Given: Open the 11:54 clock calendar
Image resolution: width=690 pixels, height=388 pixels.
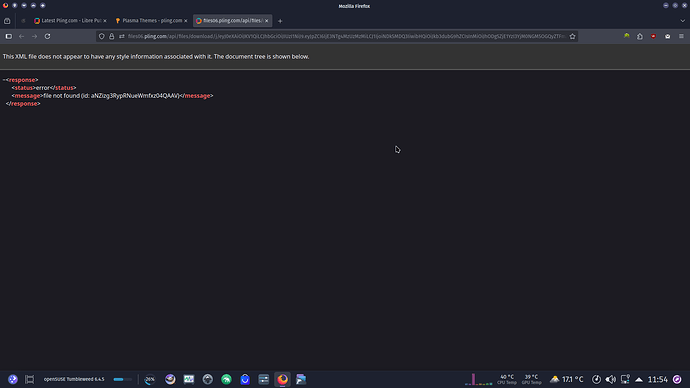Looking at the screenshot, I should pyautogui.click(x=658, y=379).
